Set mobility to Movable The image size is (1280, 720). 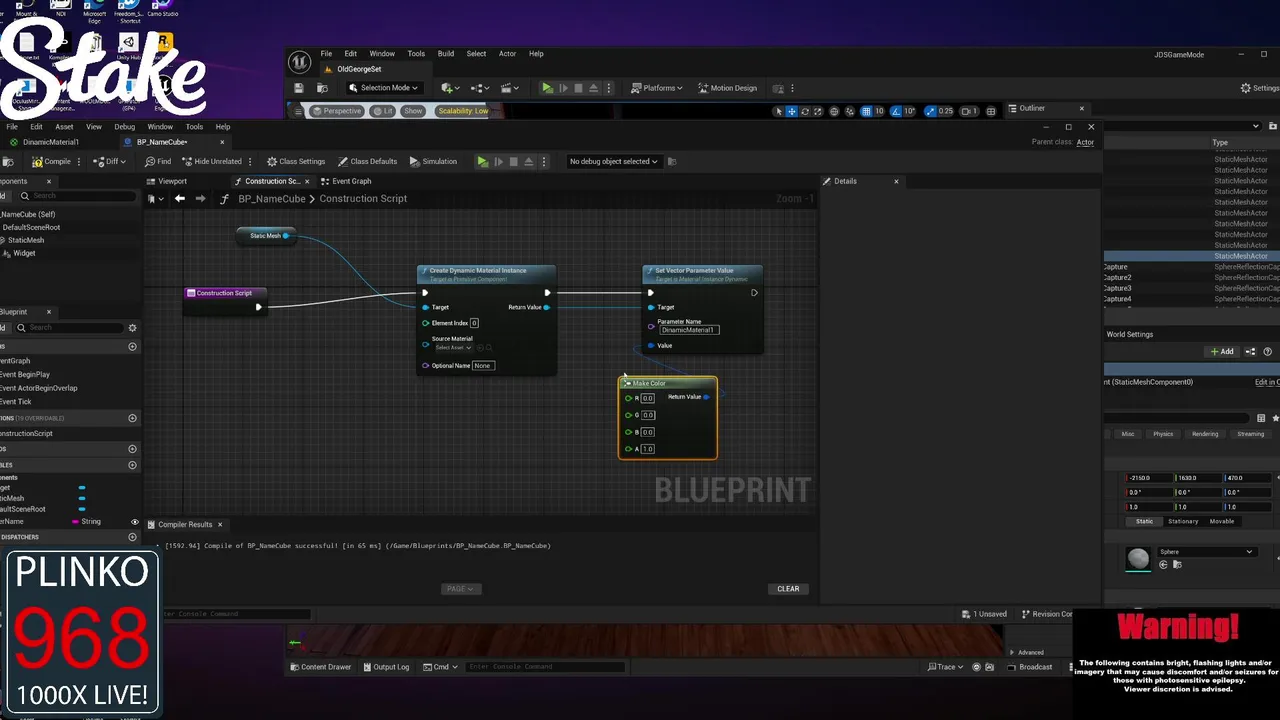[x=1222, y=521]
